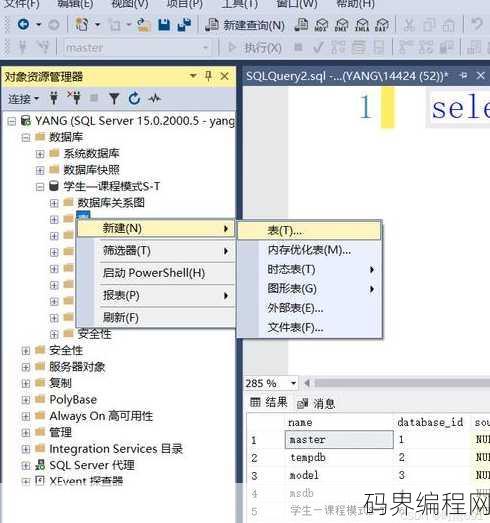Pin the SQLQuery2.sql tab
This screenshot has width=490, height=523.
pos(463,76)
